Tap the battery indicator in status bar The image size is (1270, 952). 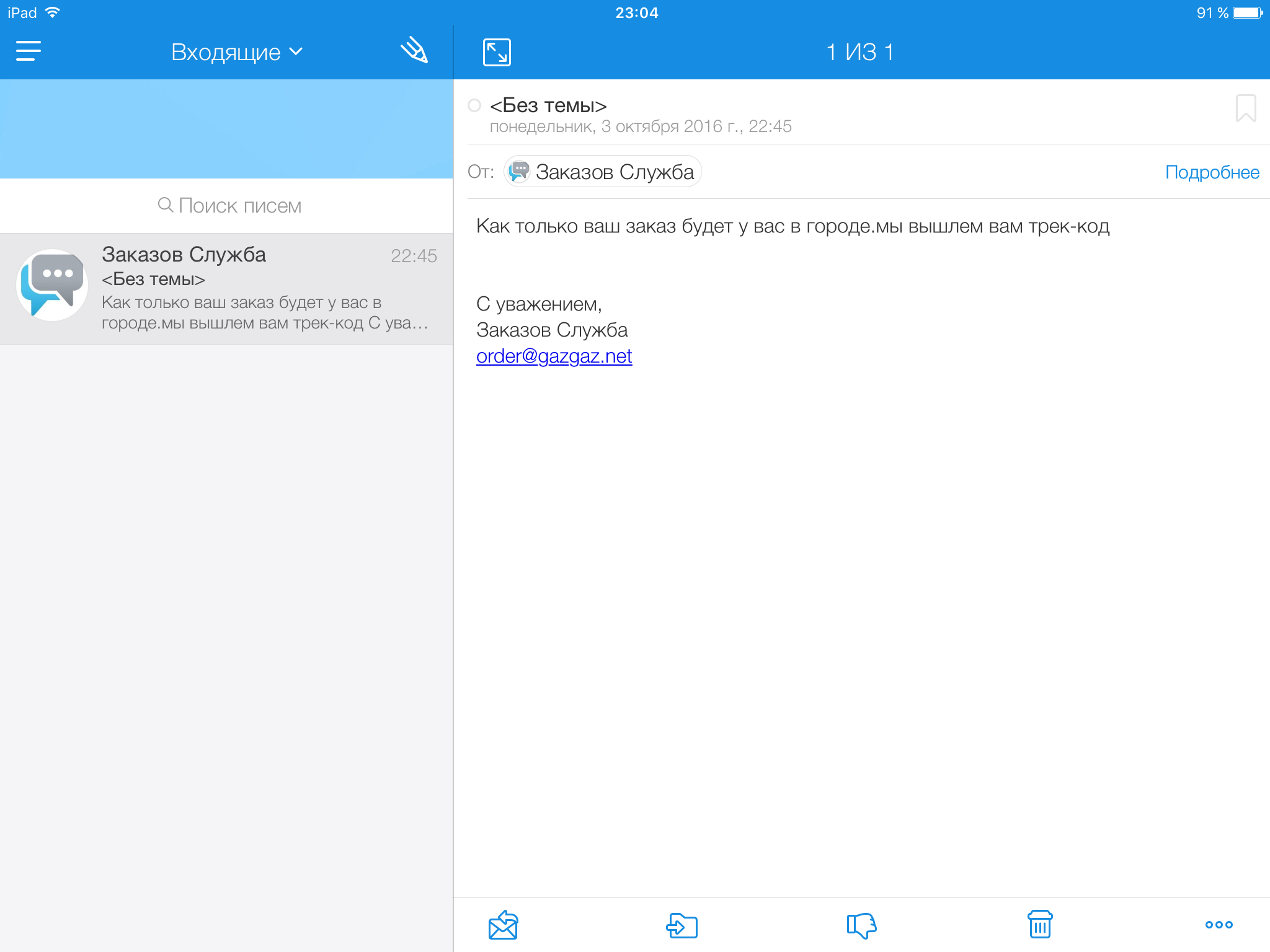1248,13
